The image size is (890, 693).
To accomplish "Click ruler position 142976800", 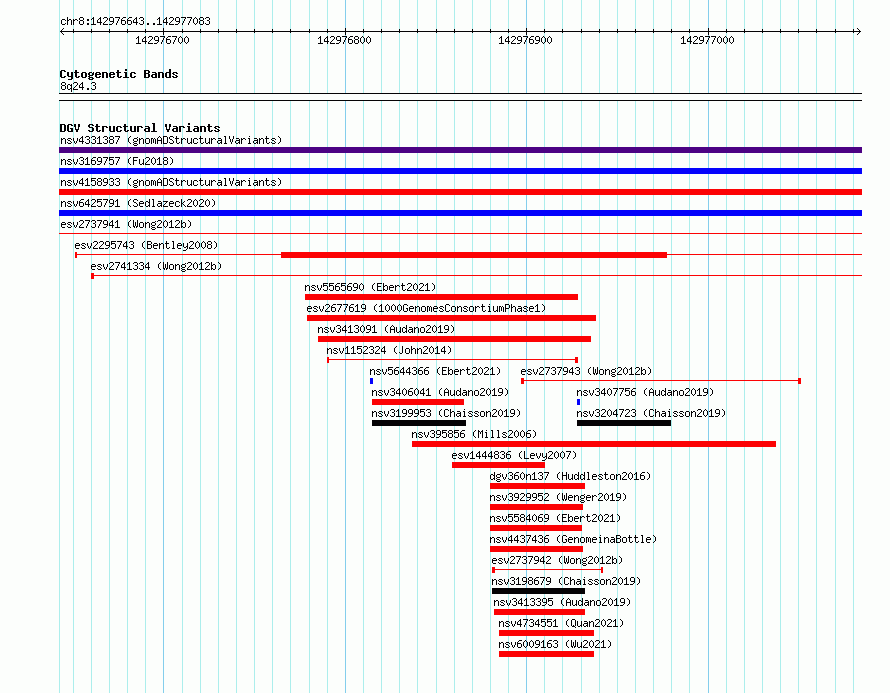I will (x=344, y=40).
